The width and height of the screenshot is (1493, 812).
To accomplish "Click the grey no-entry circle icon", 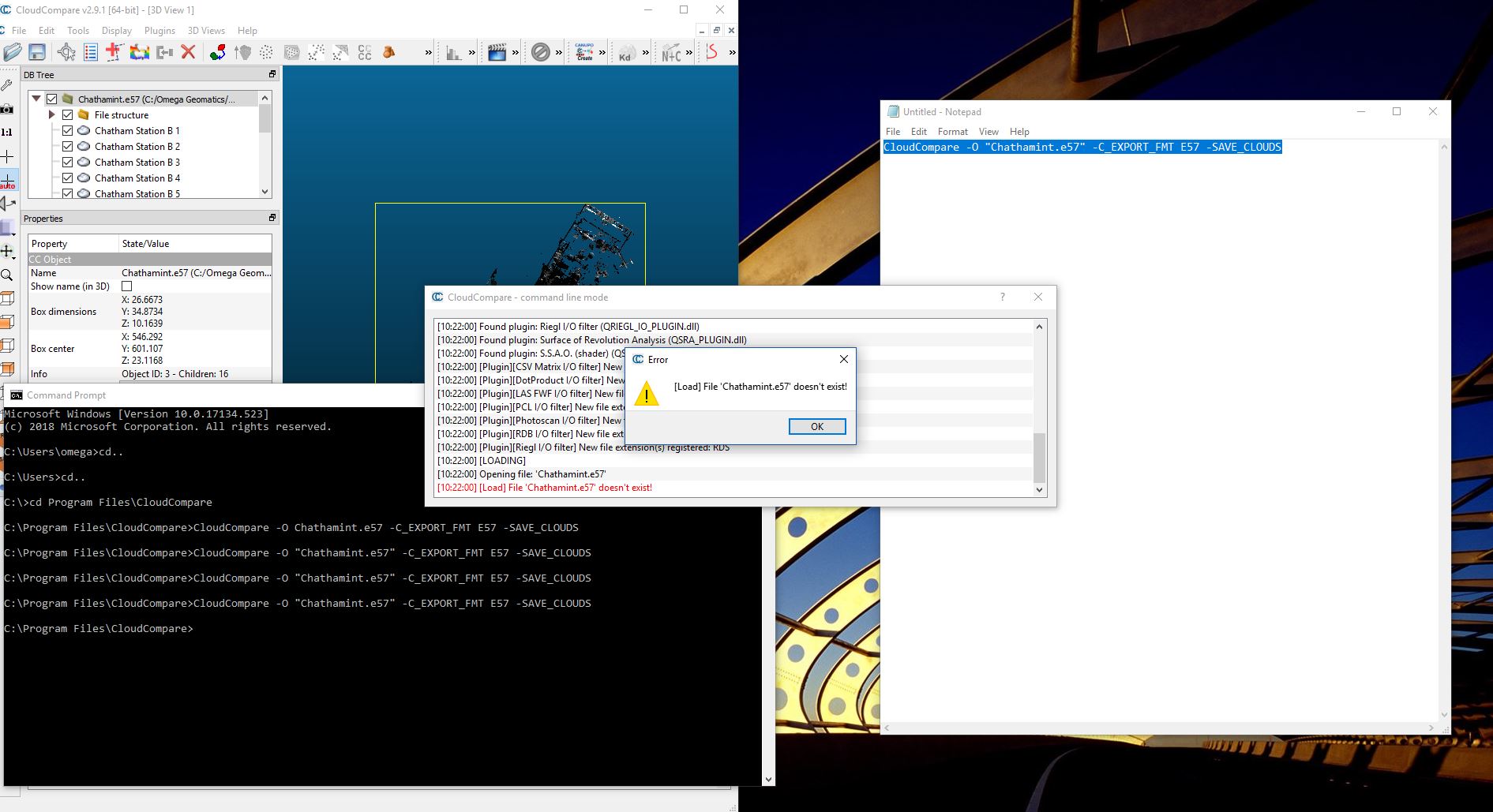I will pyautogui.click(x=540, y=53).
